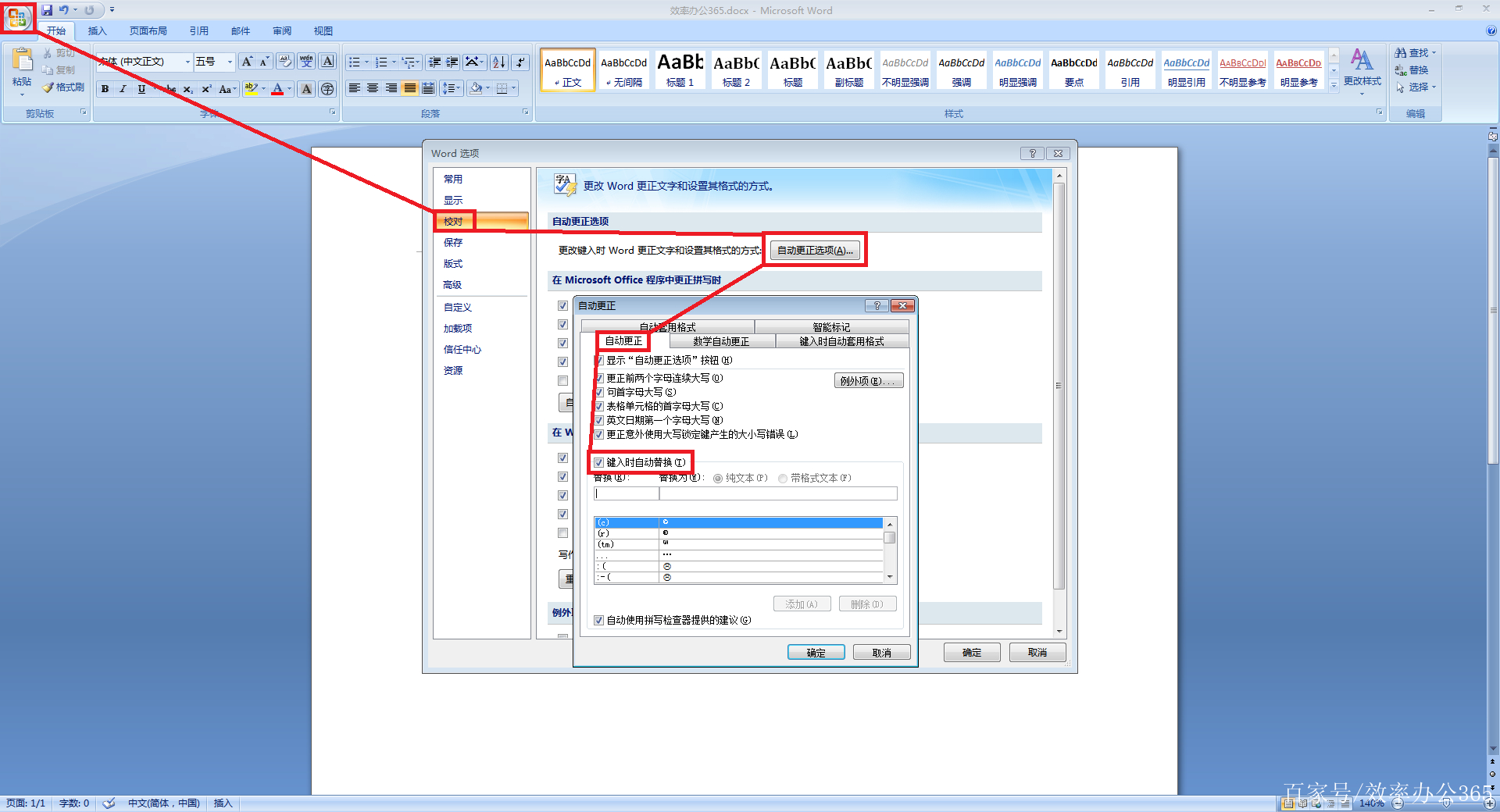Click 取消 in Word Options dialog
1500x812 pixels.
[1037, 652]
